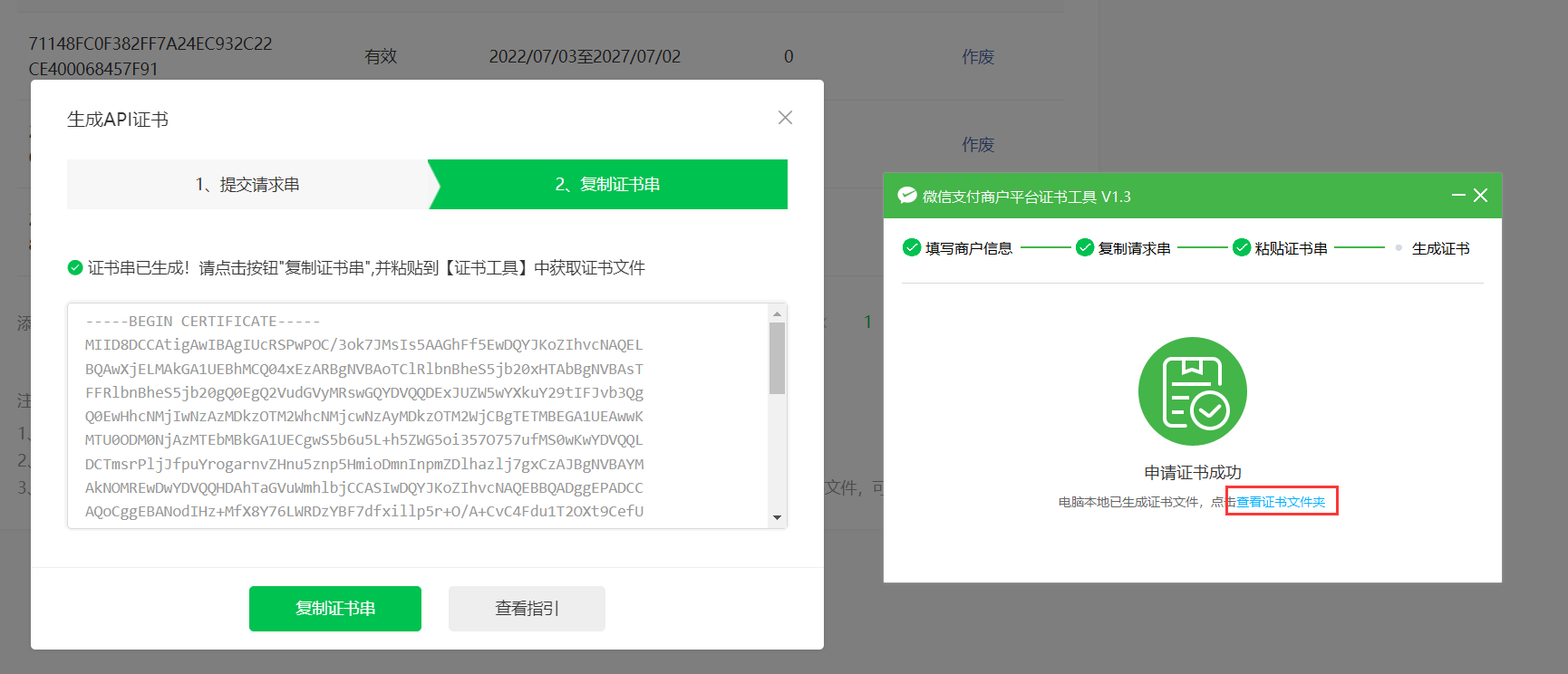Select the 2、复制证书串 step tab
The image size is (1568, 674).
[x=608, y=185]
